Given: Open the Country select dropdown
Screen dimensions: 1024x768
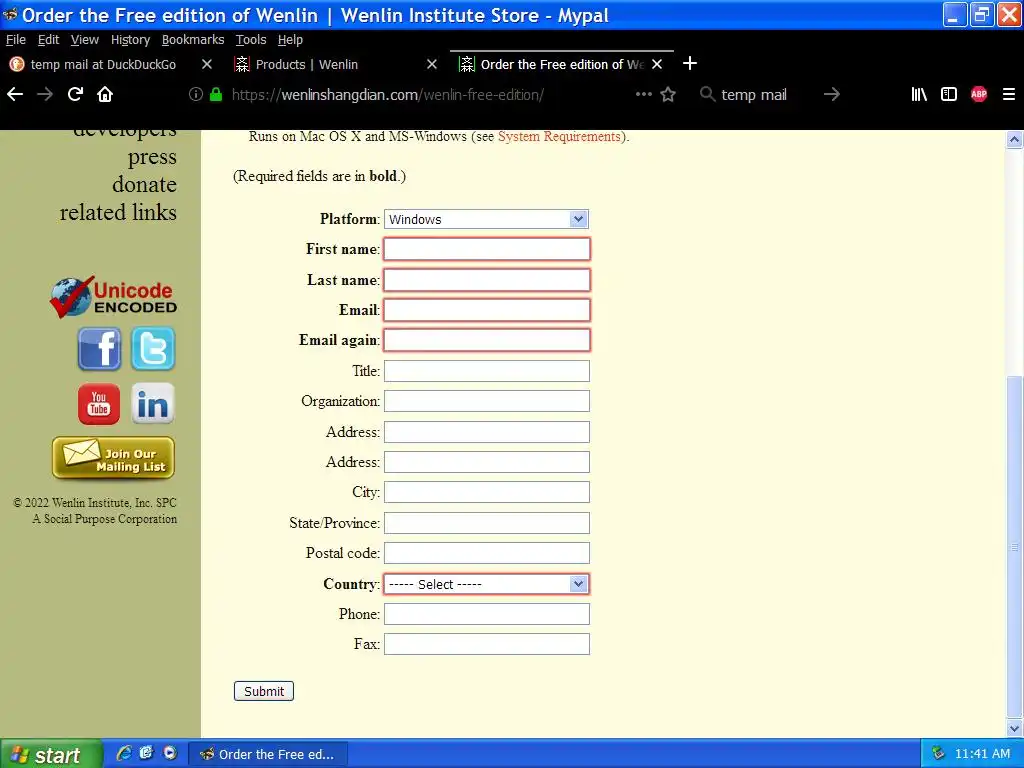Looking at the screenshot, I should [487, 584].
